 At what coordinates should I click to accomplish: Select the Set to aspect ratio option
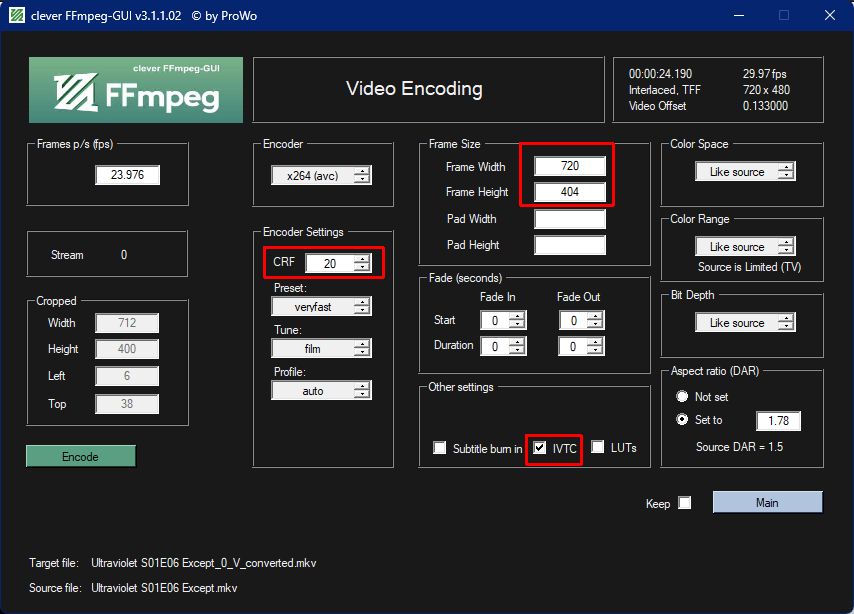pyautogui.click(x=682, y=420)
